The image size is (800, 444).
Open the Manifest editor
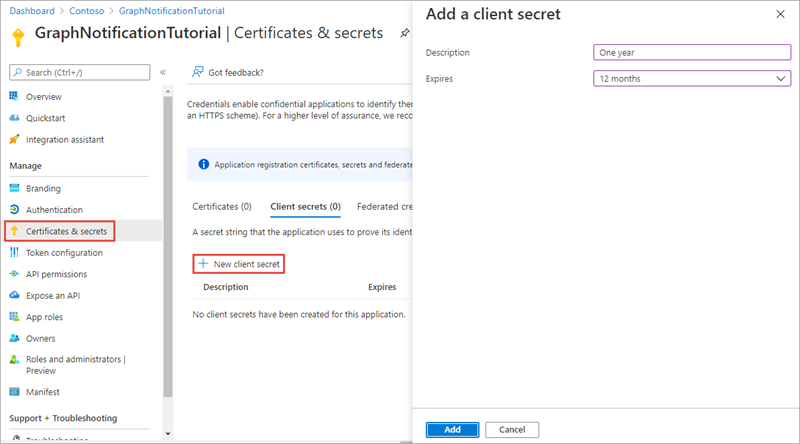pyautogui.click(x=43, y=392)
